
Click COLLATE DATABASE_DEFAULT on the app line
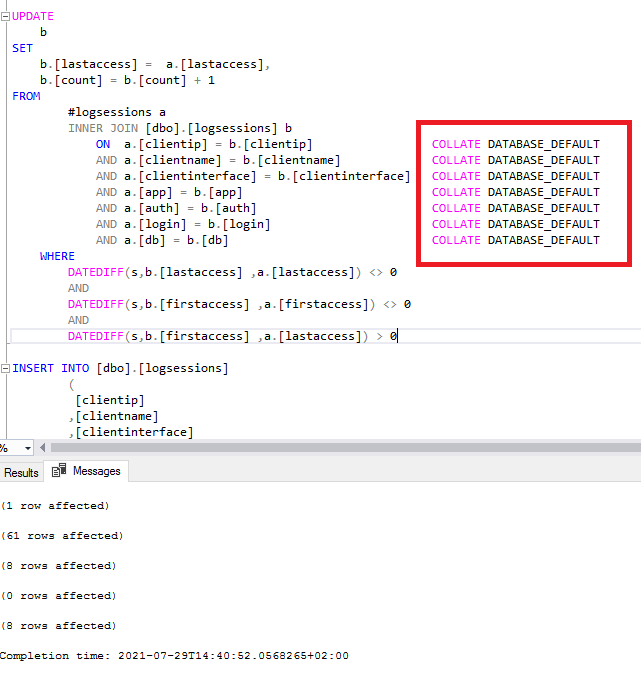pos(516,193)
